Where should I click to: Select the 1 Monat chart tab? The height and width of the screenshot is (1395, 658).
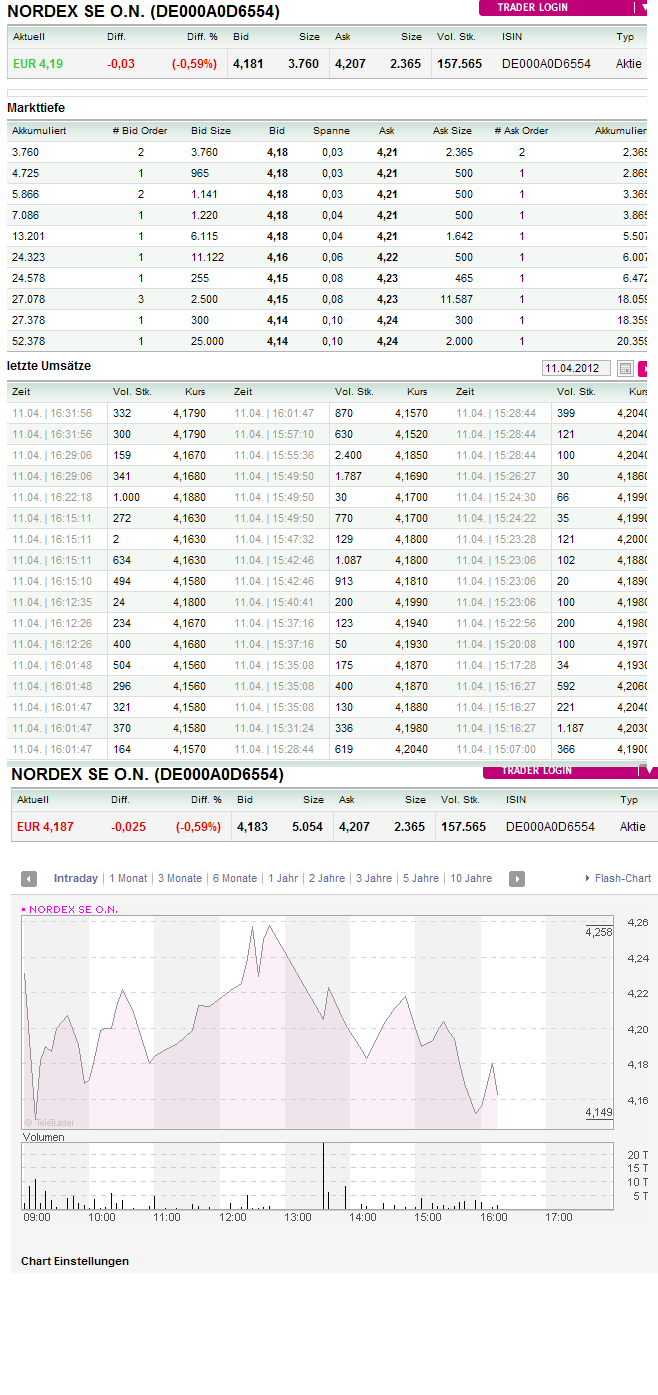[128, 879]
